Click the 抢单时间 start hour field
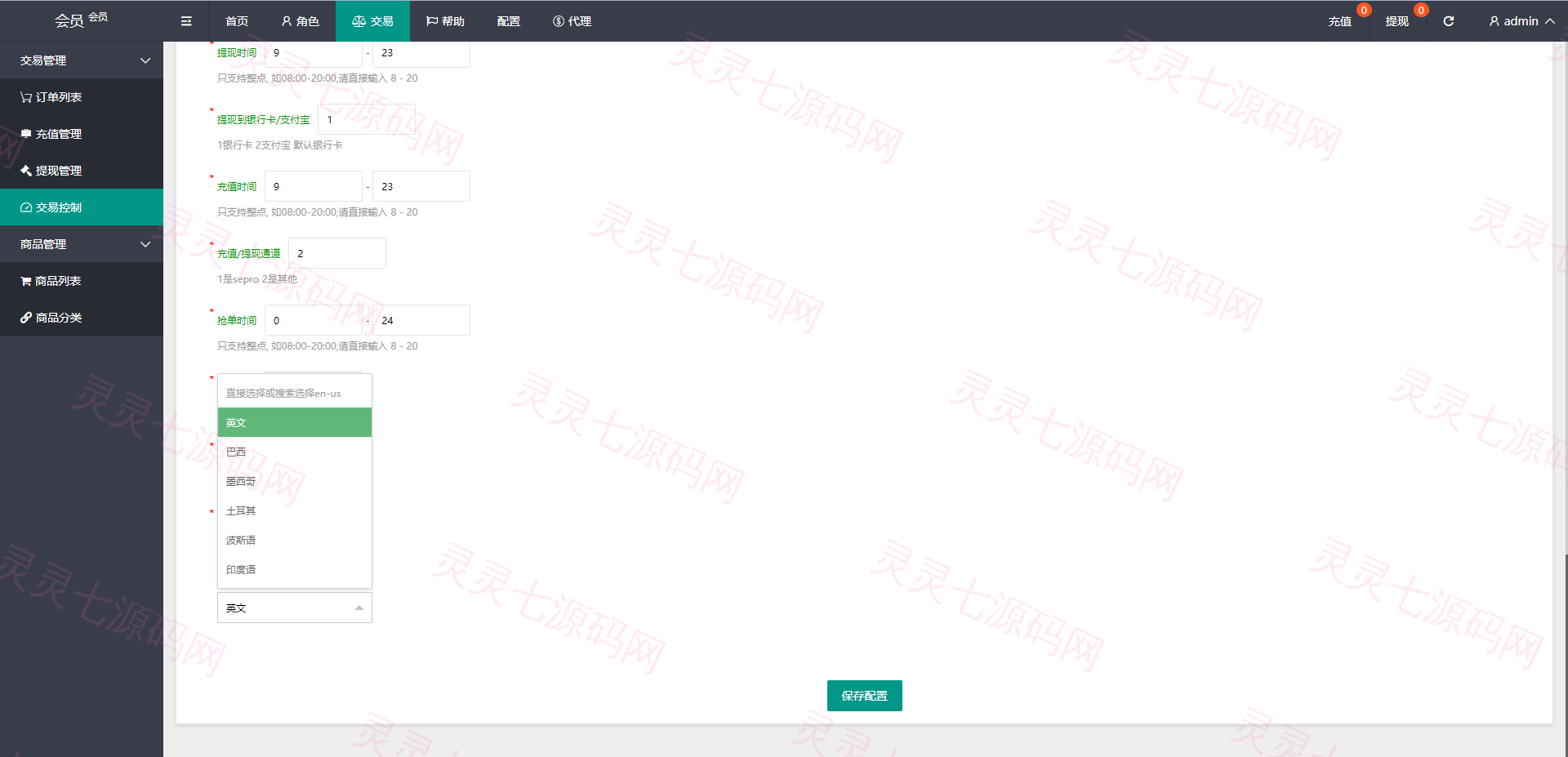The image size is (1568, 757). coord(314,320)
